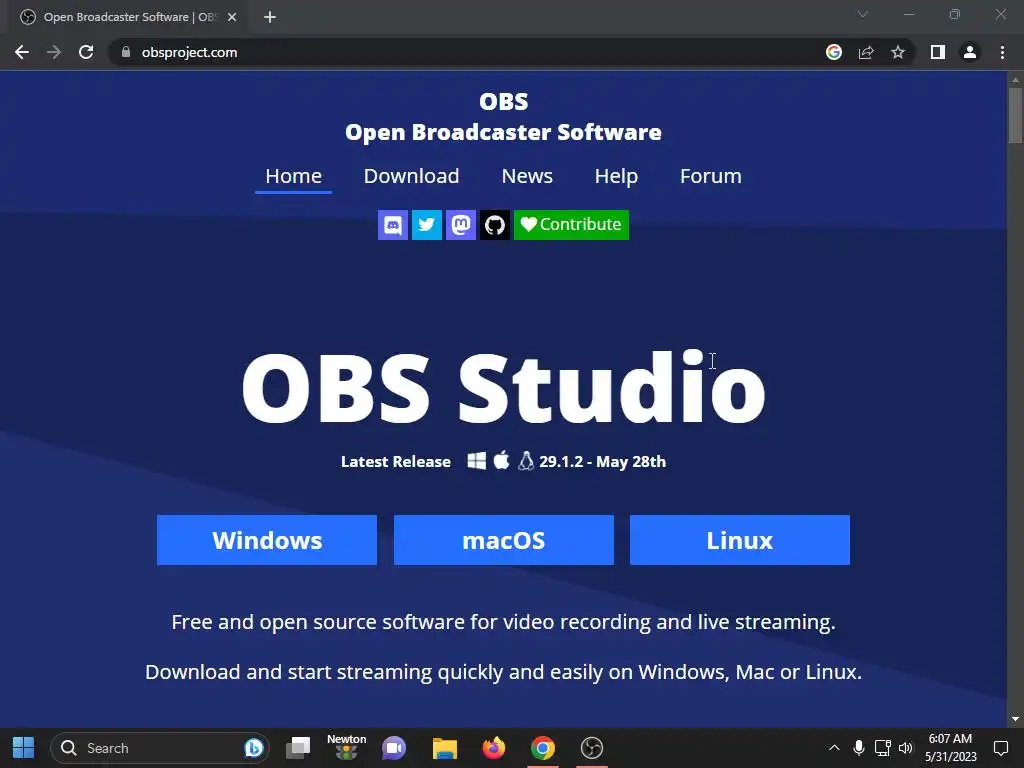Click the Apple logo beside Latest Release
This screenshot has width=1024, height=768.
[502, 460]
